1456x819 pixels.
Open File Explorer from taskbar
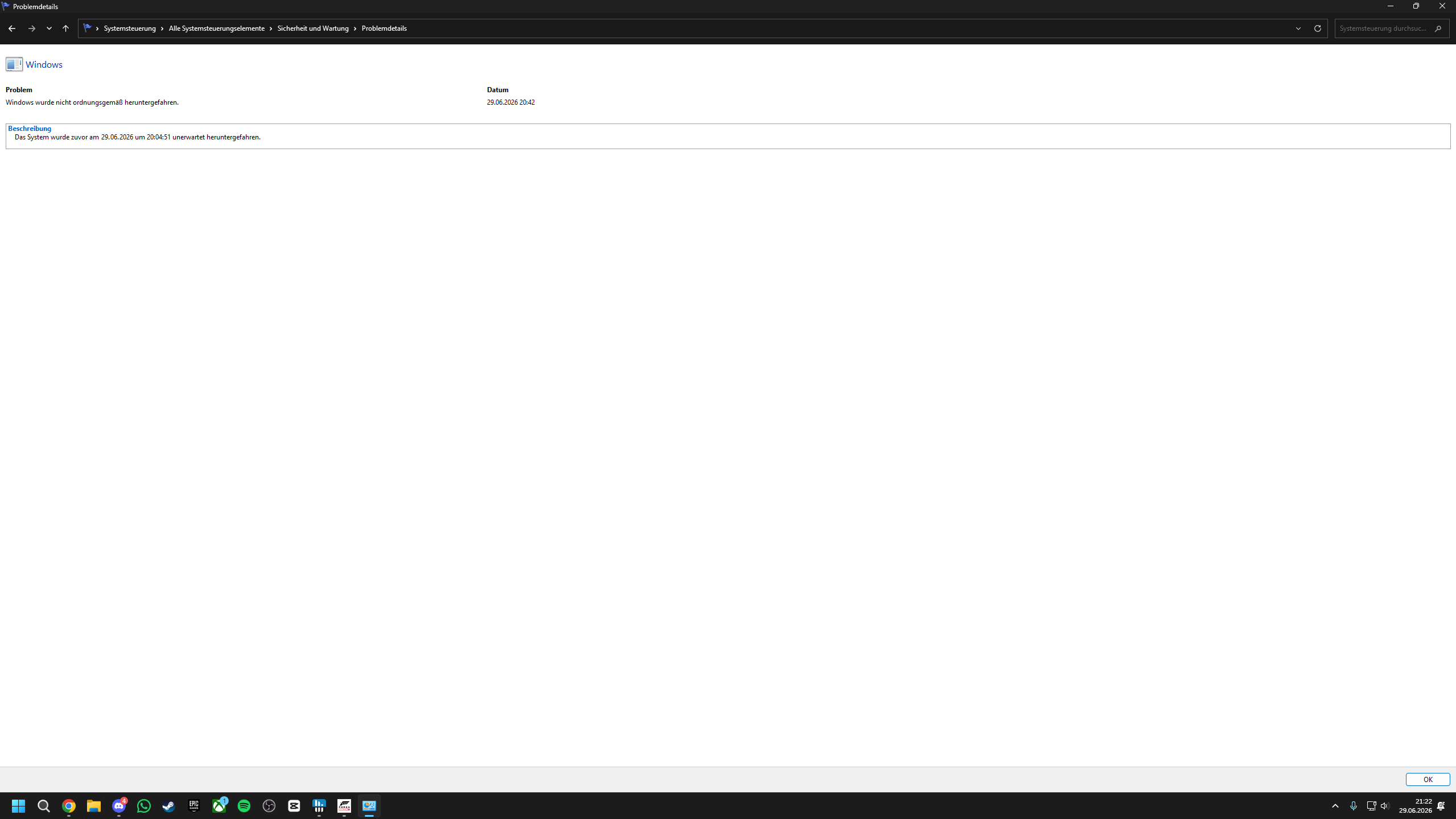[x=94, y=806]
